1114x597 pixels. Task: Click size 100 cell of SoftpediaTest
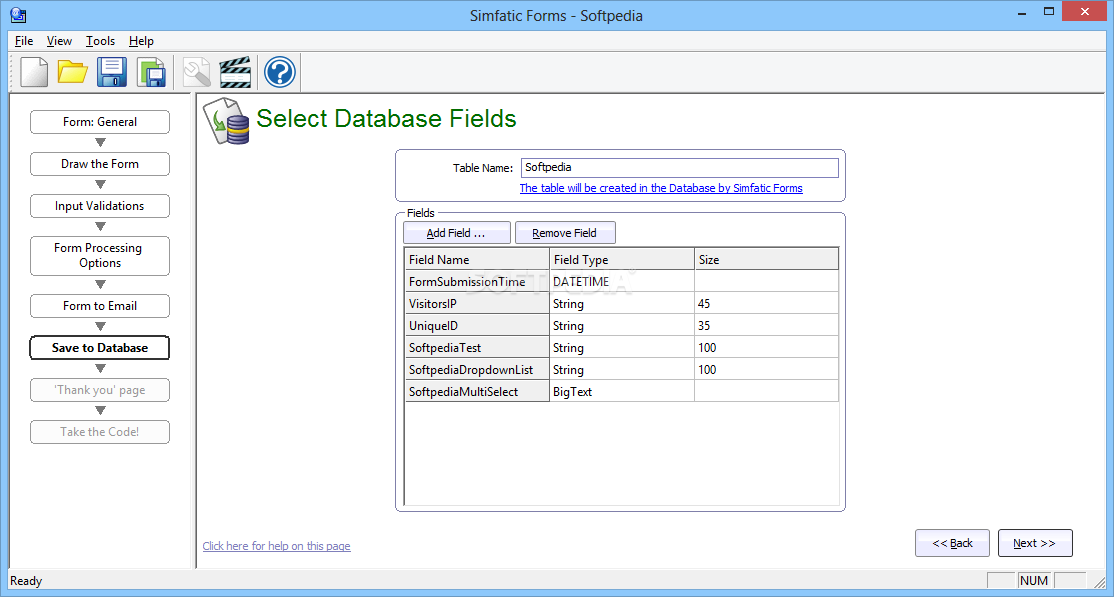(767, 348)
